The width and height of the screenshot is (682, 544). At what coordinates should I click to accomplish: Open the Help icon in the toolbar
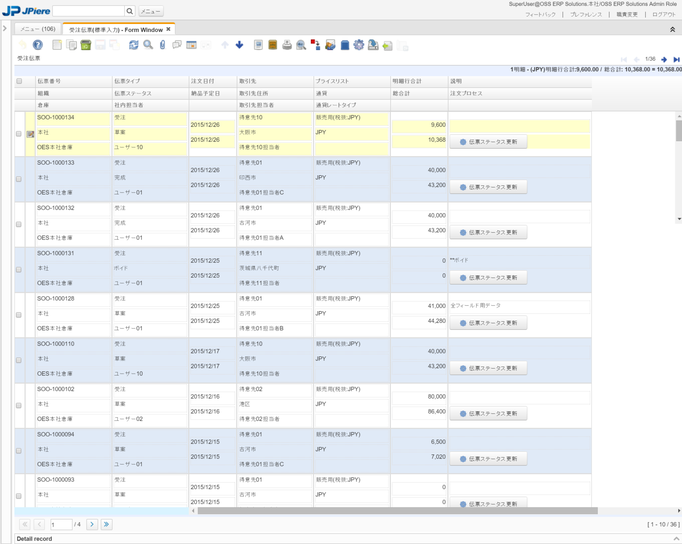tap(38, 45)
